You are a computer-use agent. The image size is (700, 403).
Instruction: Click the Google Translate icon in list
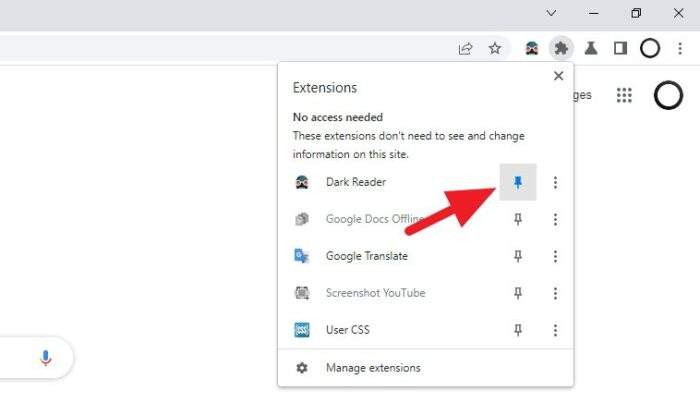[302, 256]
